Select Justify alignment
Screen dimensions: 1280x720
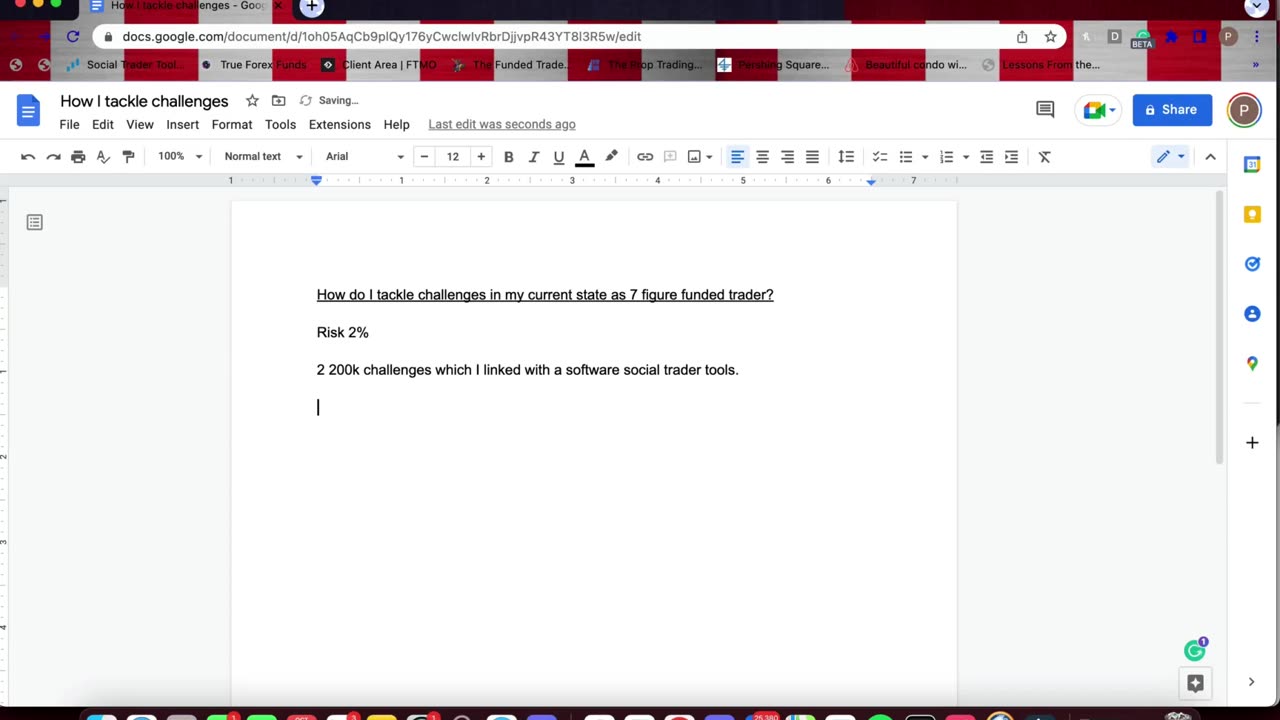(x=812, y=157)
